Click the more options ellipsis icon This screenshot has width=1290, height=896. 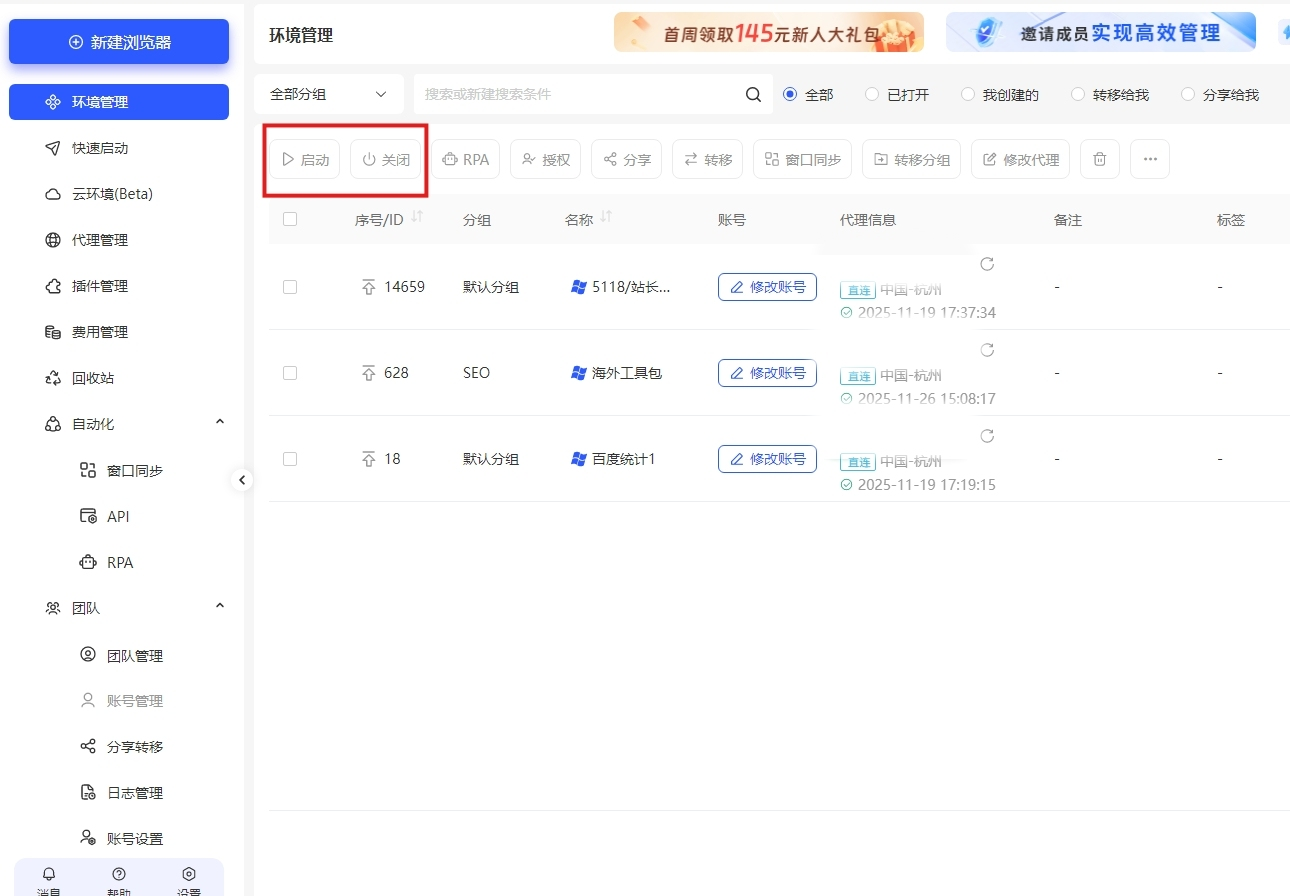pos(1150,158)
